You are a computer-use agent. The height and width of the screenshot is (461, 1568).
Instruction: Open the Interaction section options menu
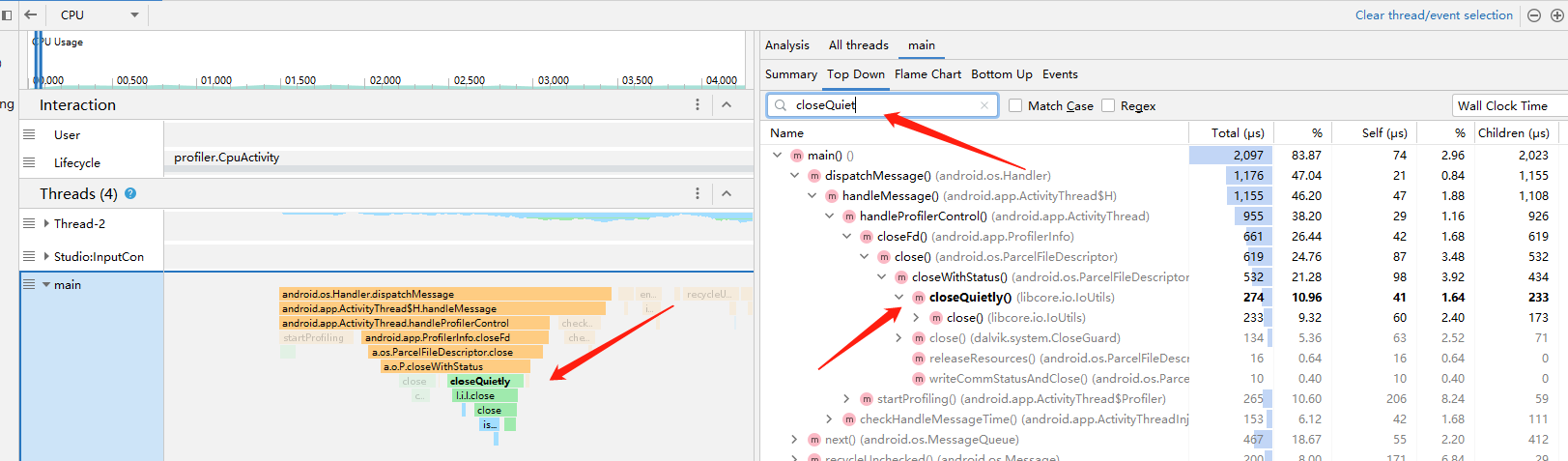(698, 104)
